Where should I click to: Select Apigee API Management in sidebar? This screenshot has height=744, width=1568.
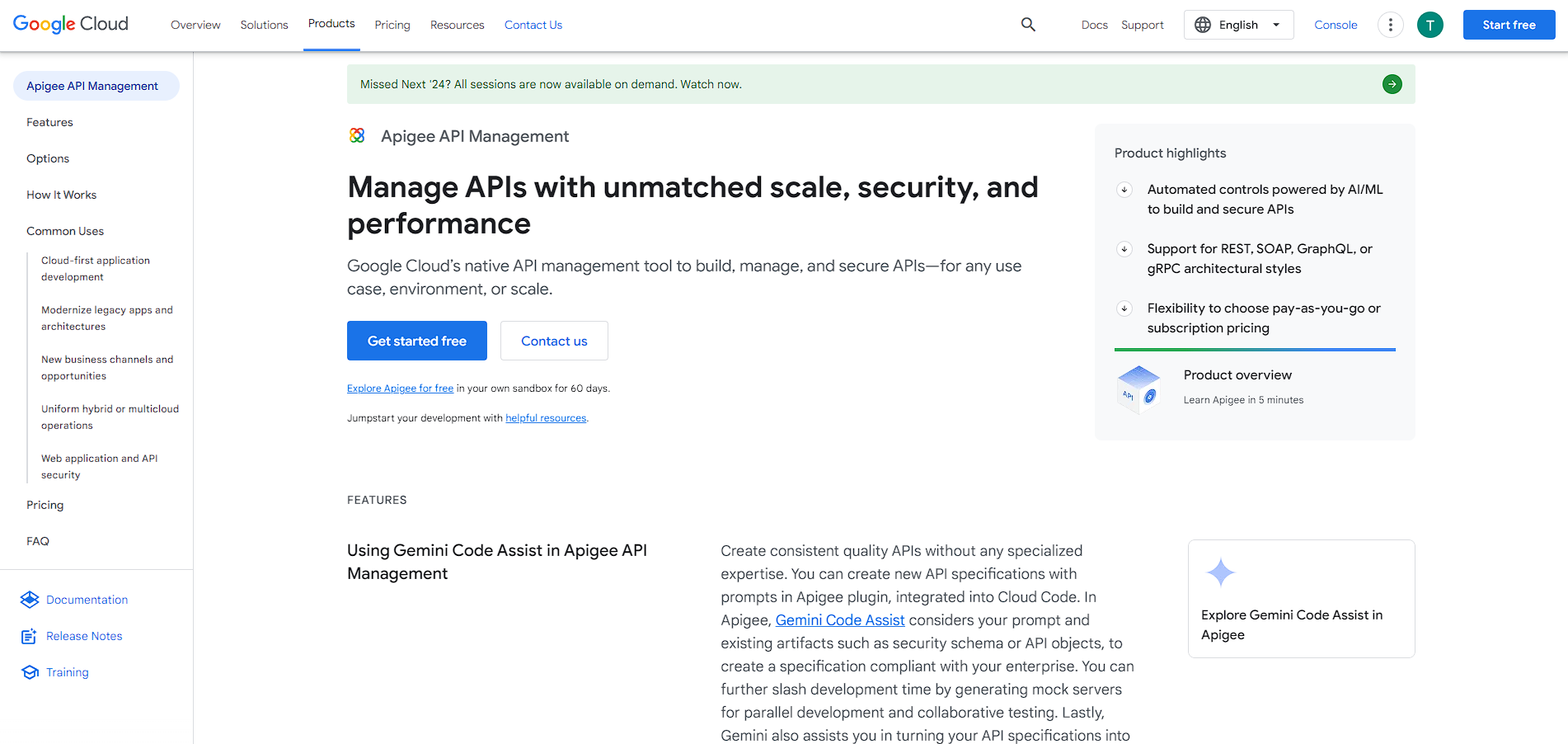[x=96, y=86]
